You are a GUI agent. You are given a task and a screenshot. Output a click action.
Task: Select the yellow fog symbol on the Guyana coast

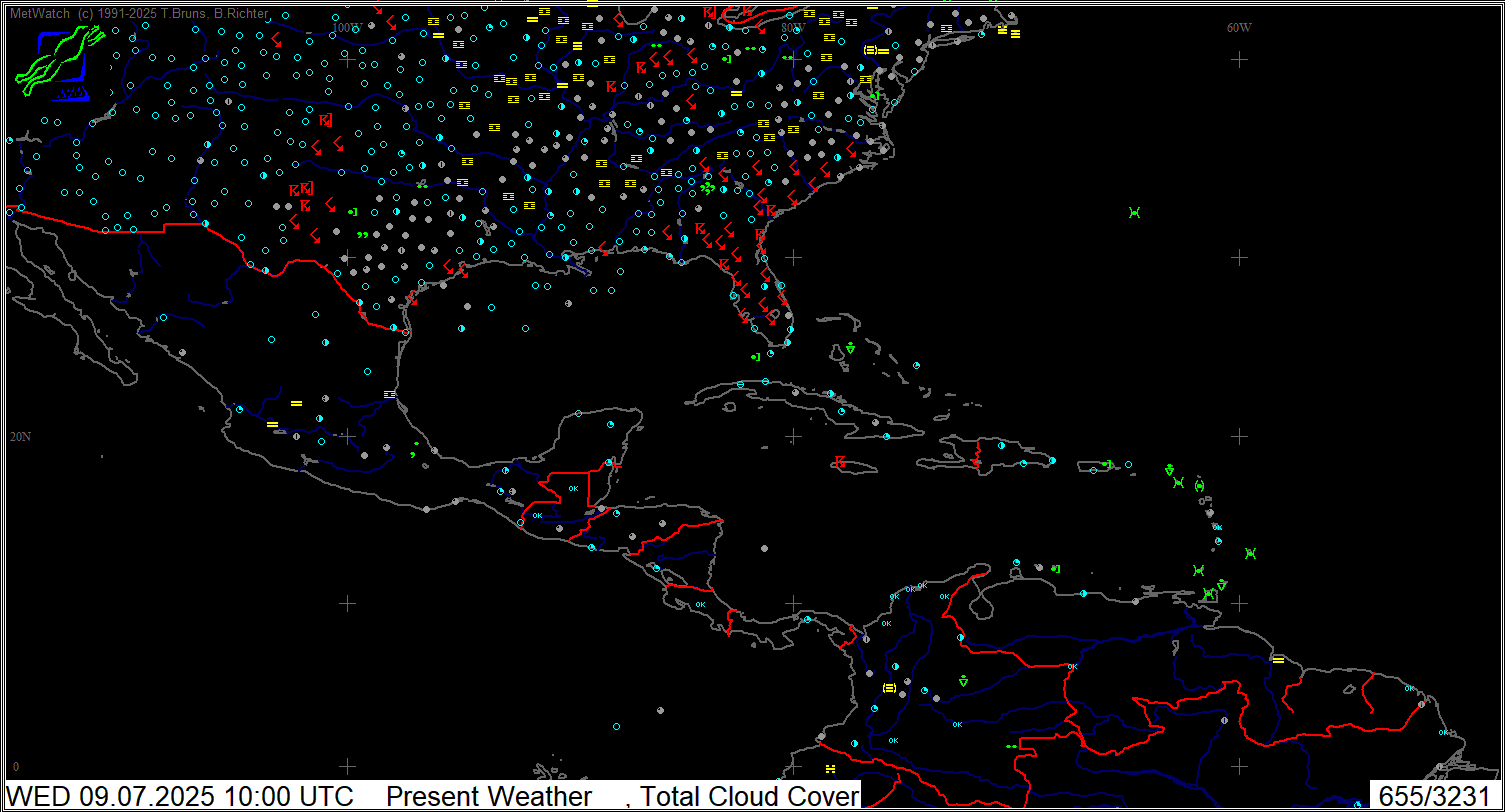1278,660
